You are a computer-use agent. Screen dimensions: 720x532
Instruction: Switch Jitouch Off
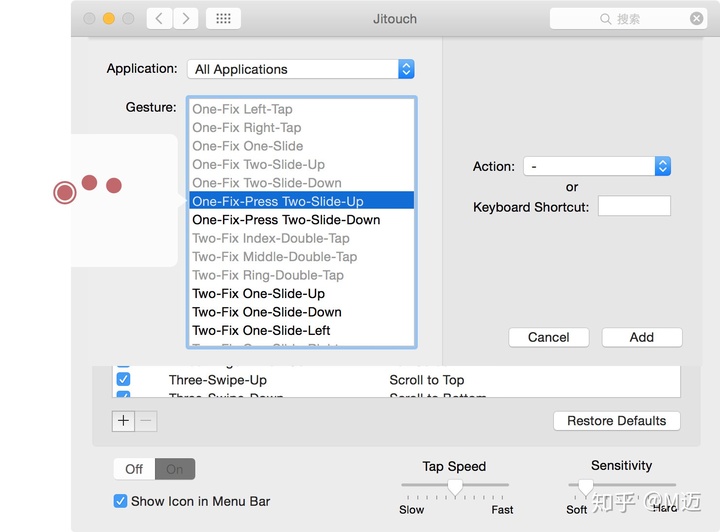point(134,469)
